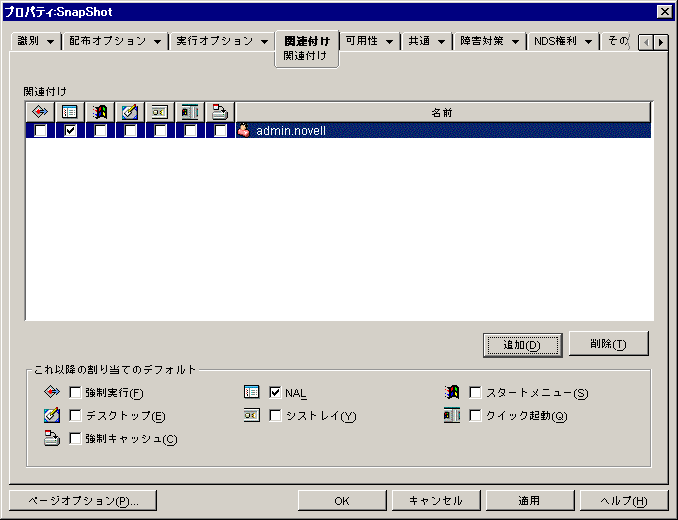678x520 pixels.
Task: Select the admin.novell row name
Action: click(291, 131)
